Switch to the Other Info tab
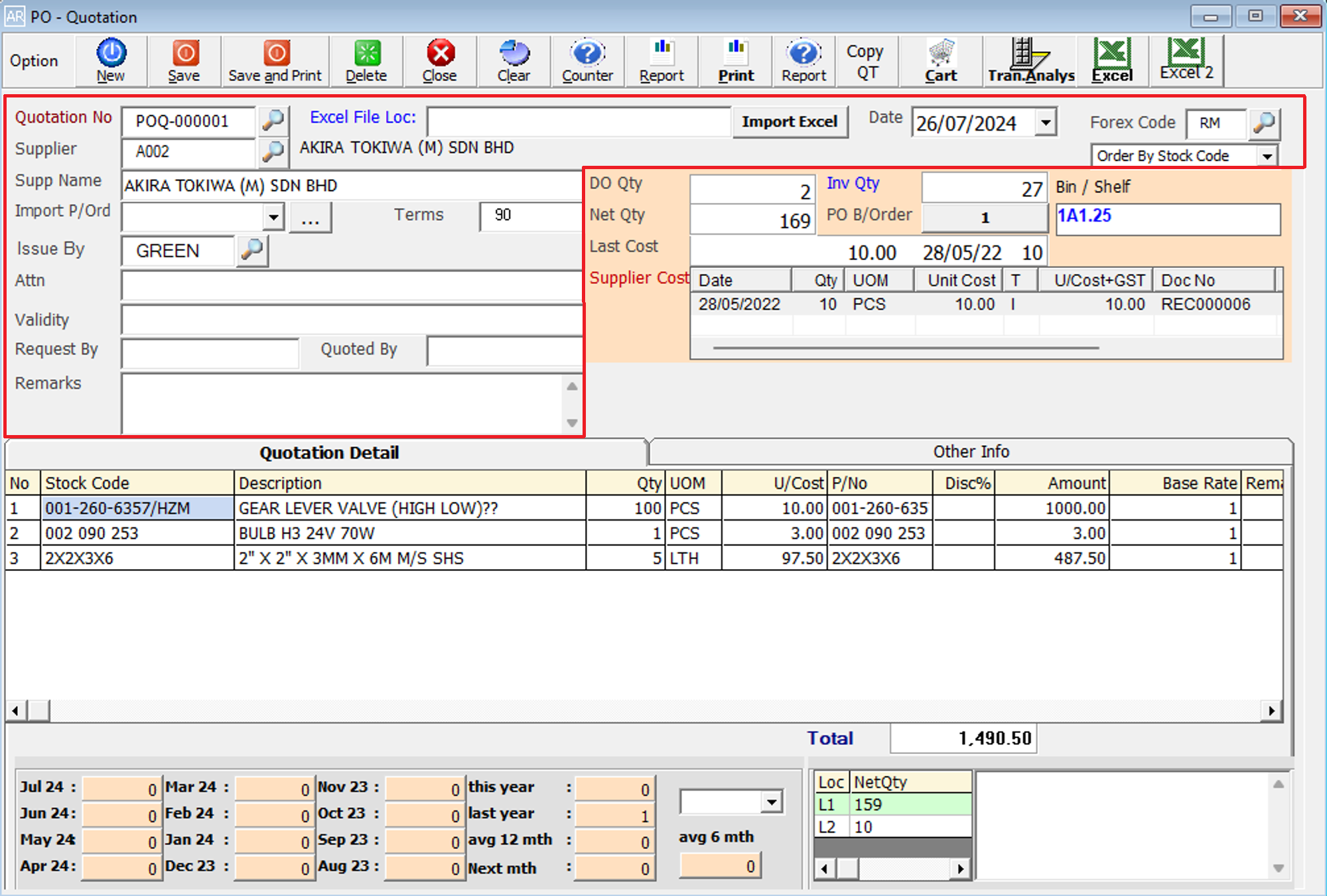Image resolution: width=1327 pixels, height=896 pixels. 971,452
